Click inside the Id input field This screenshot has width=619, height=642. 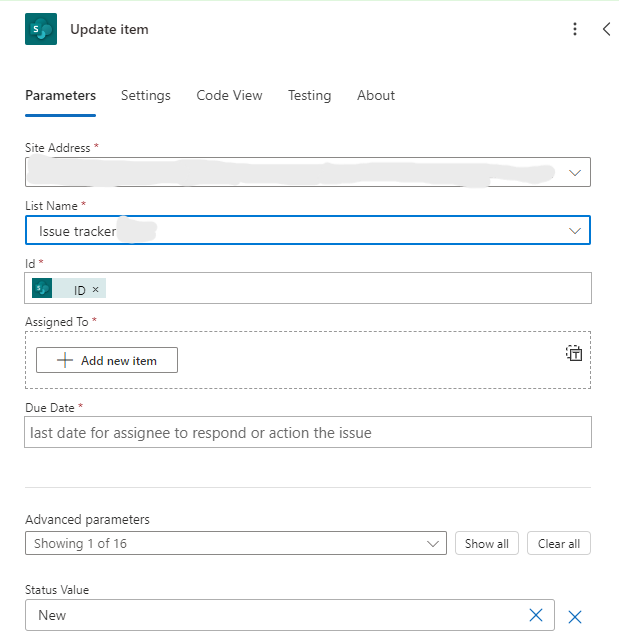(308, 288)
